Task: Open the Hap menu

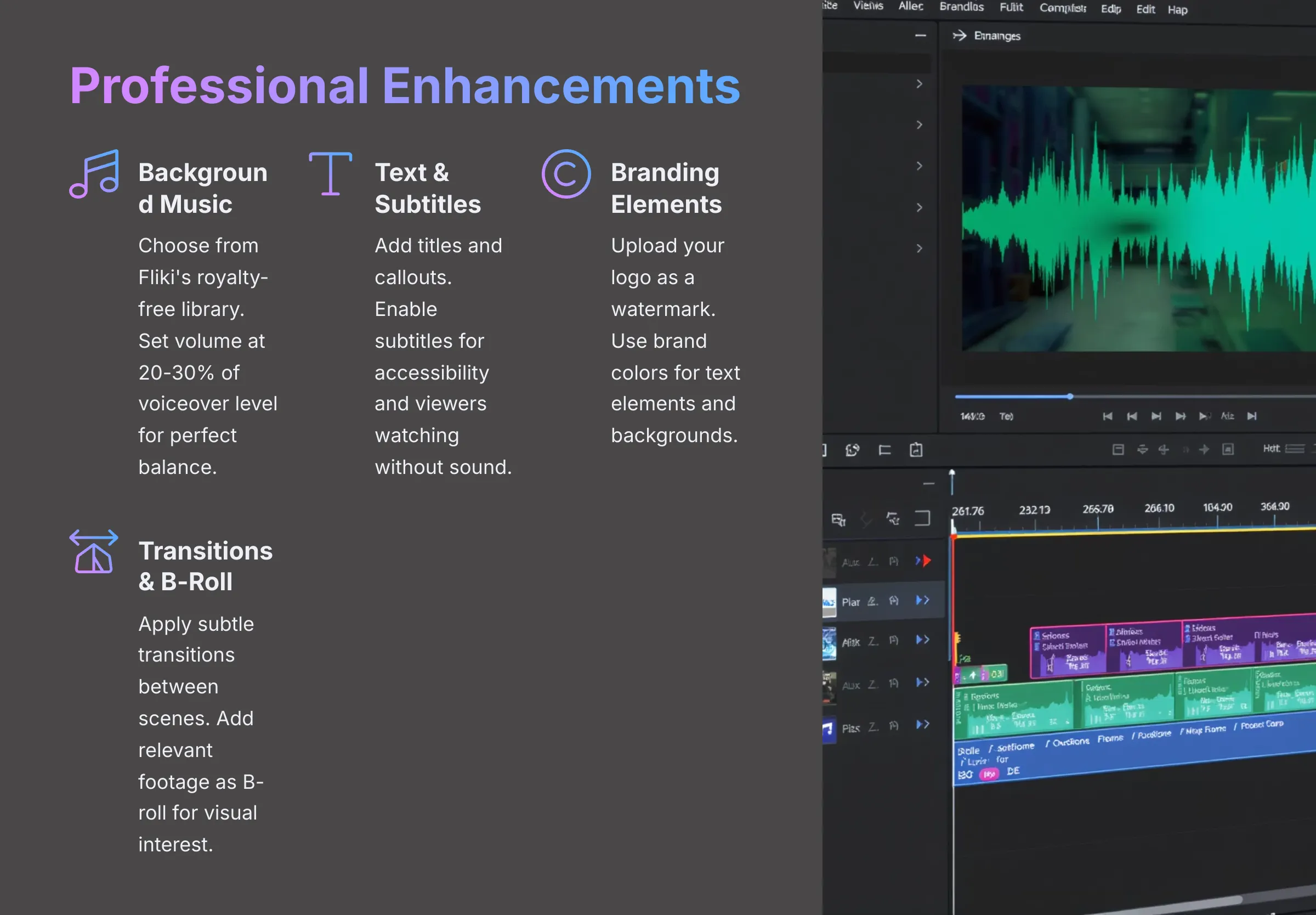Action: 1177,10
